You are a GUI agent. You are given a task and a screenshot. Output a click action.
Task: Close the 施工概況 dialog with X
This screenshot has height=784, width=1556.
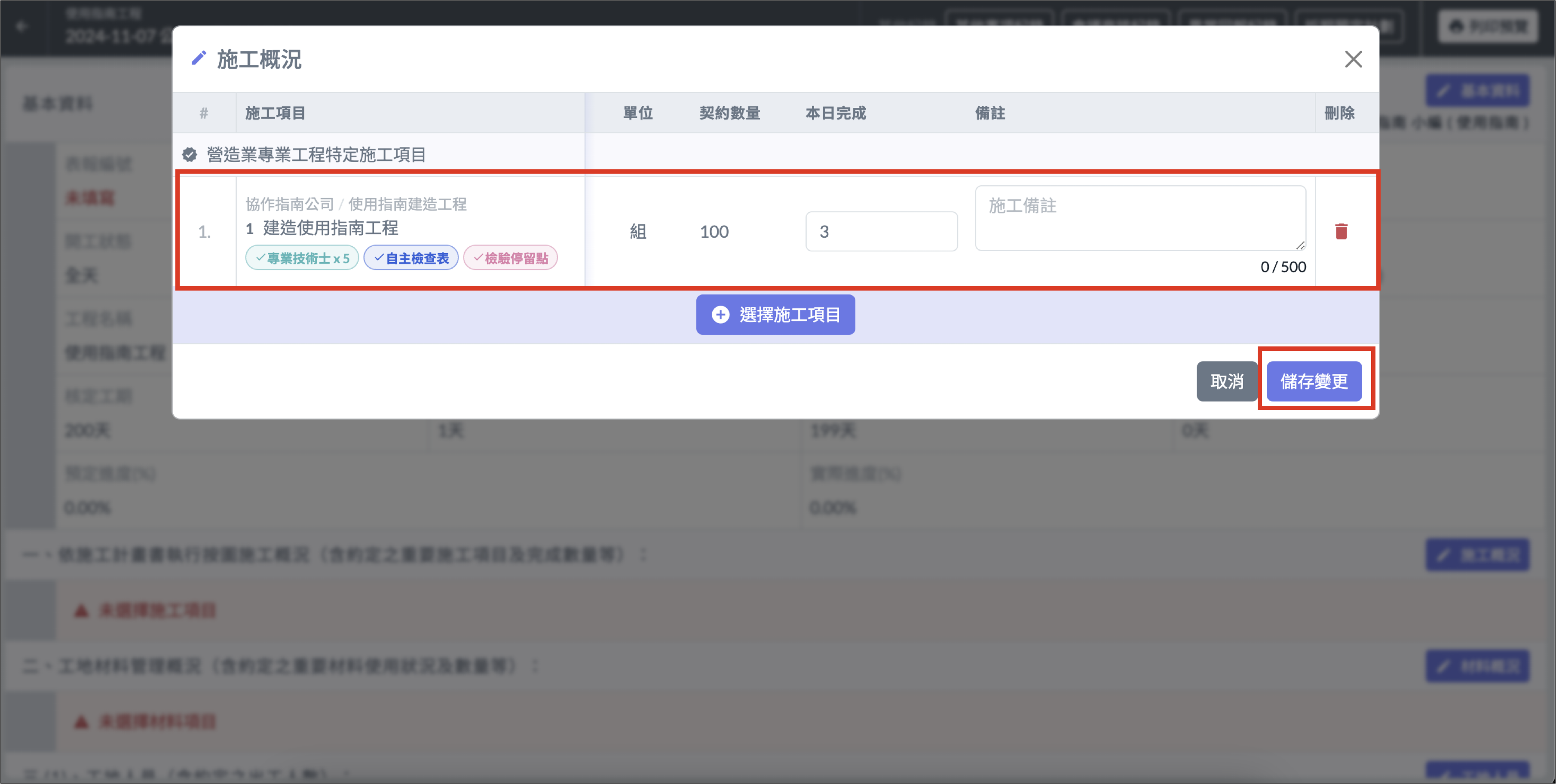coord(1353,59)
